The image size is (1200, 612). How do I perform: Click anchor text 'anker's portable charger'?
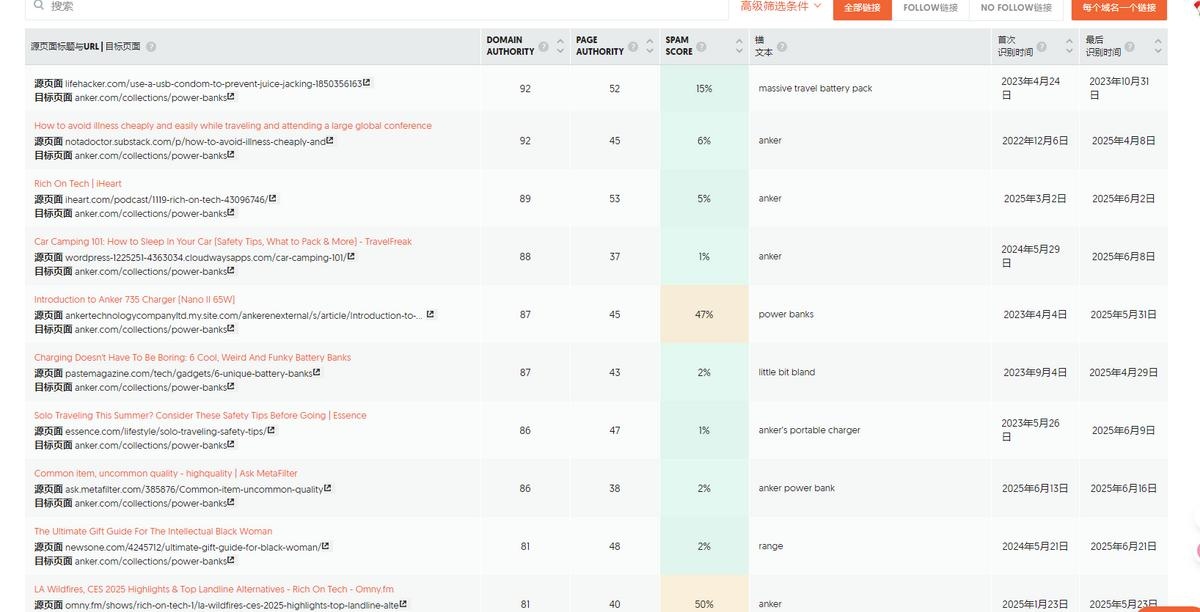coord(809,431)
